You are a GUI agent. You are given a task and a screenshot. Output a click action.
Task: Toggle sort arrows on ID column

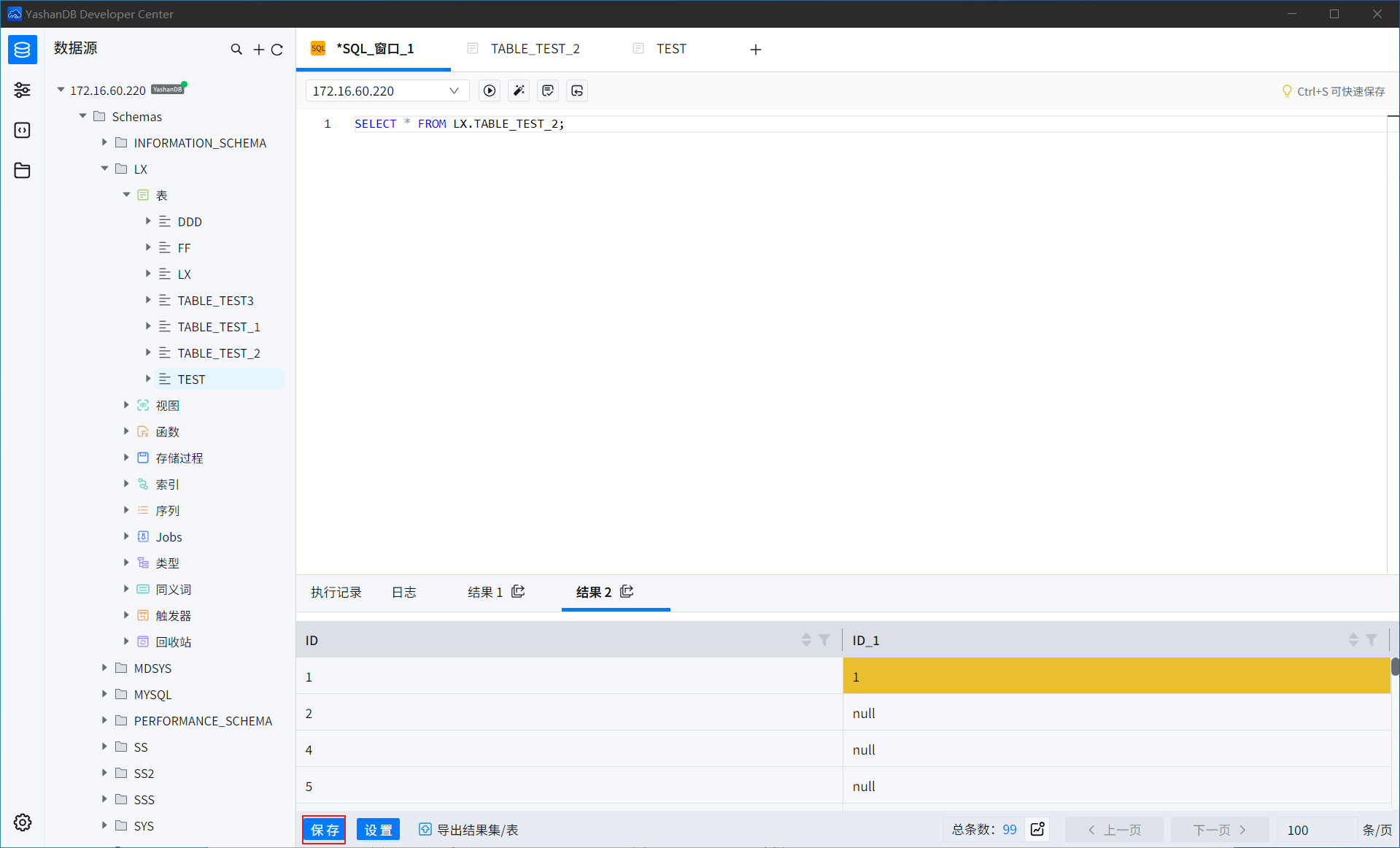point(806,640)
